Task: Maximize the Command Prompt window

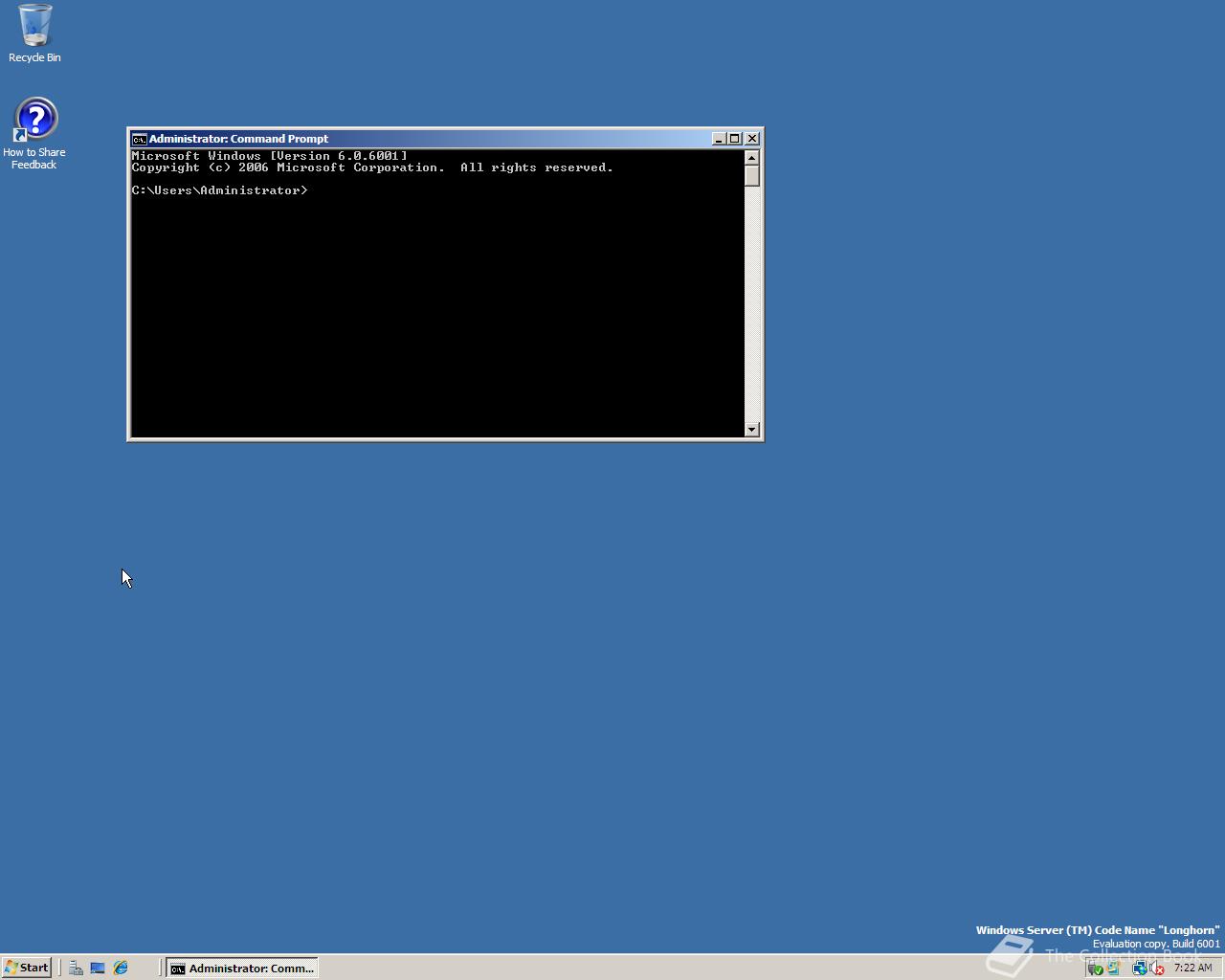Action: (x=734, y=139)
